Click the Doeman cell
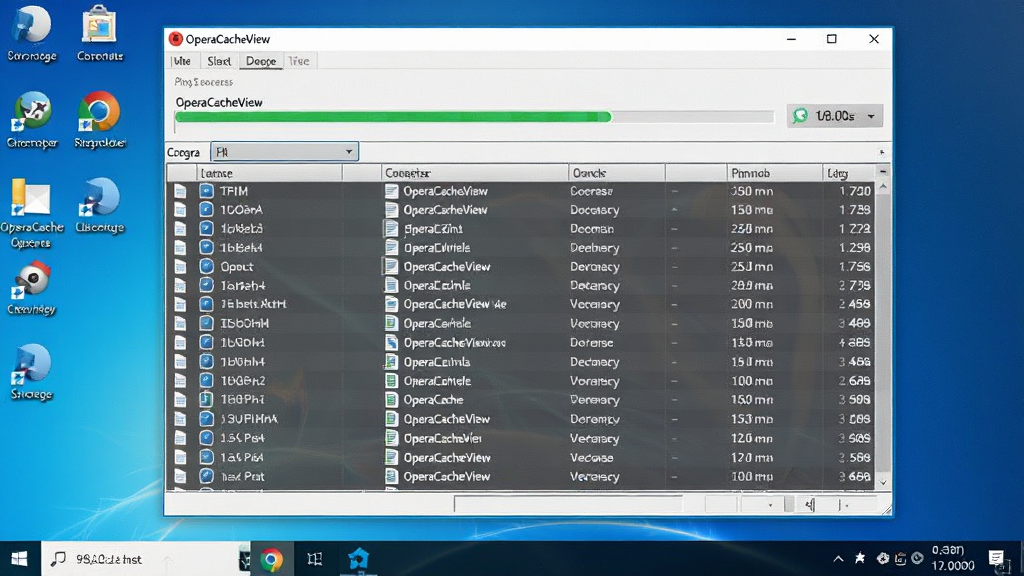Image resolution: width=1024 pixels, height=576 pixels. coord(592,229)
